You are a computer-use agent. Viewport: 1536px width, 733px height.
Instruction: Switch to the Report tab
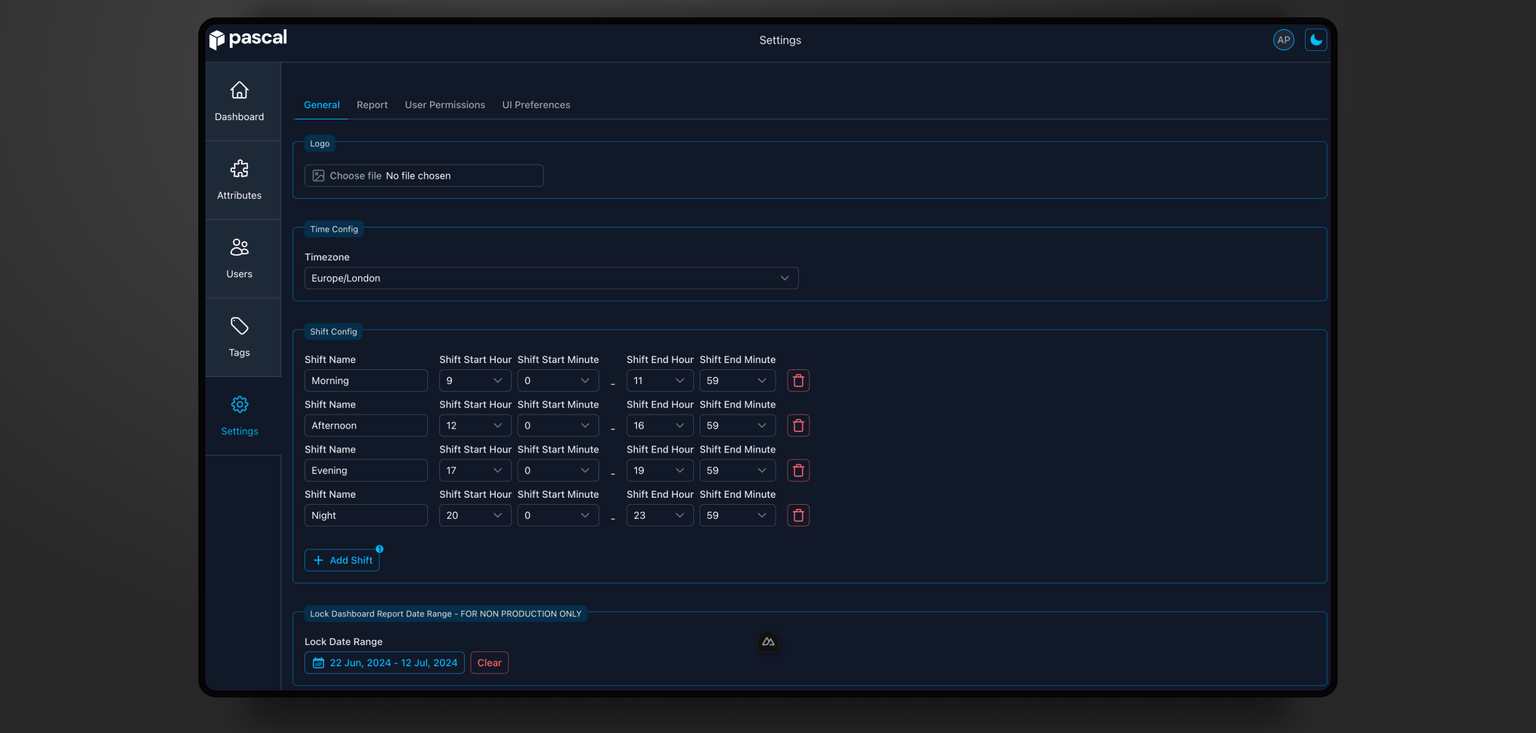(x=372, y=105)
